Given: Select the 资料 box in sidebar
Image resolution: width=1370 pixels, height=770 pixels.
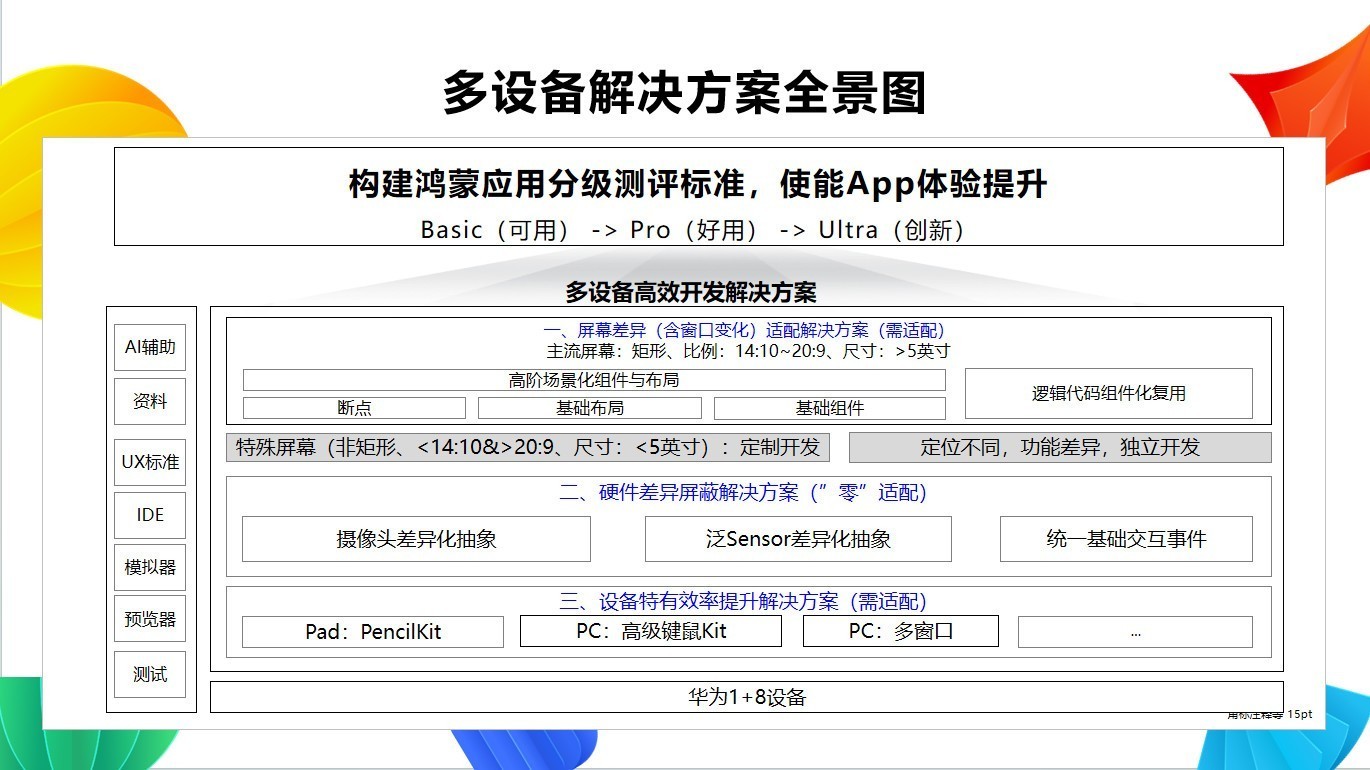Looking at the screenshot, I should 150,401.
